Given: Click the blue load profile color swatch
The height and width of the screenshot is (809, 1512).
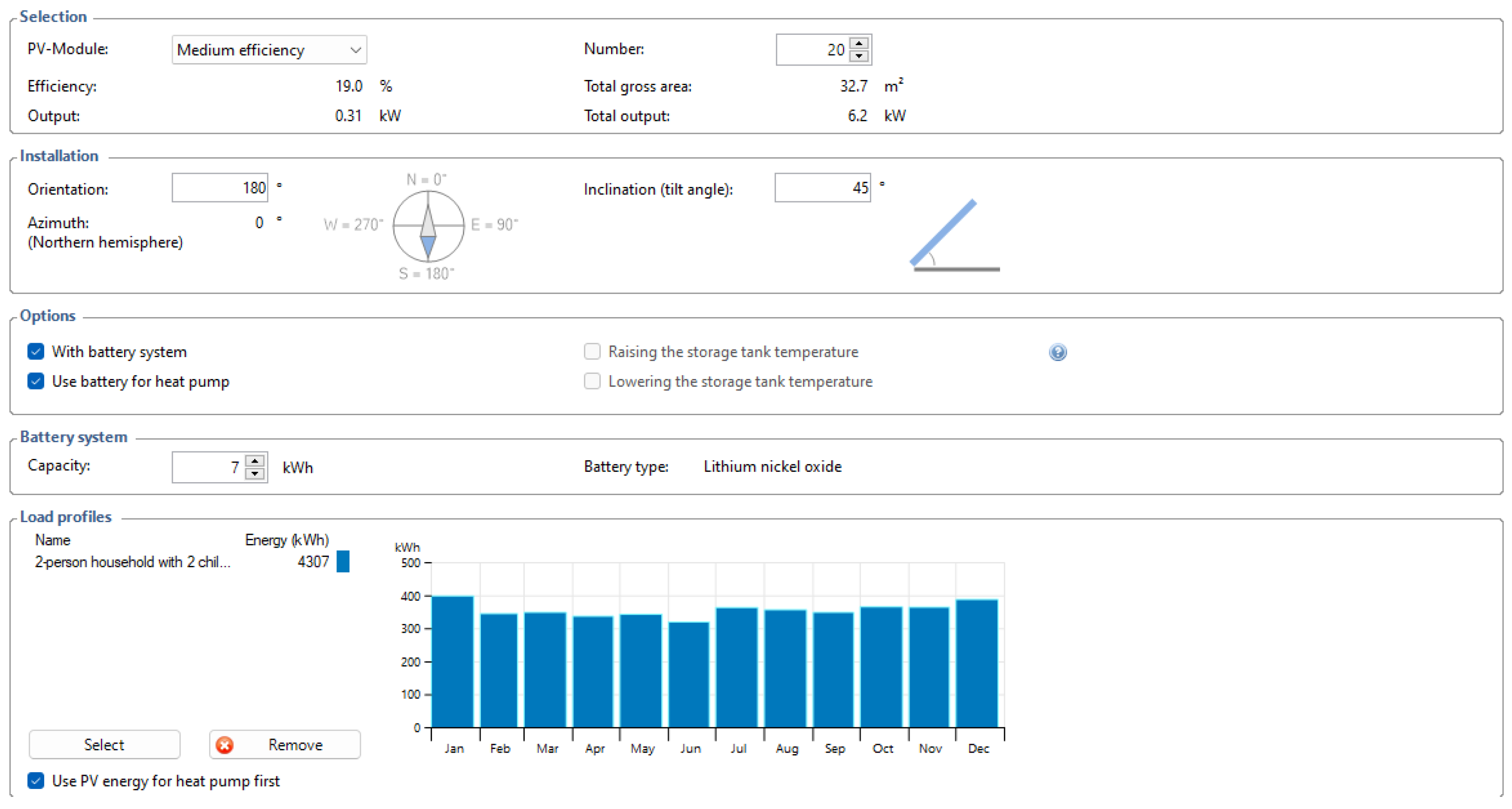Looking at the screenshot, I should [343, 561].
